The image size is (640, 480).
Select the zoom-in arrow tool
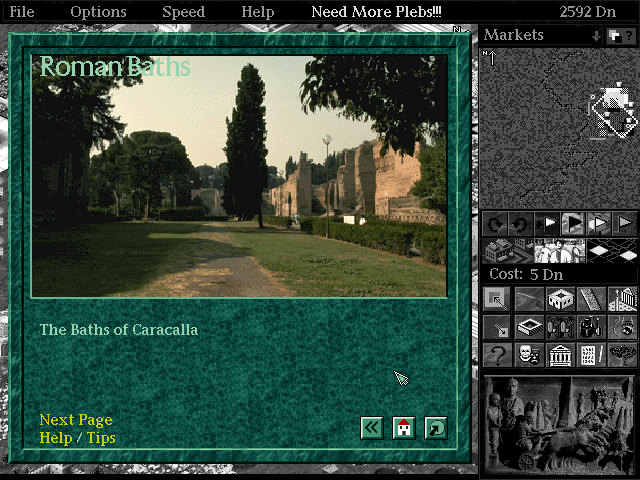click(x=497, y=299)
